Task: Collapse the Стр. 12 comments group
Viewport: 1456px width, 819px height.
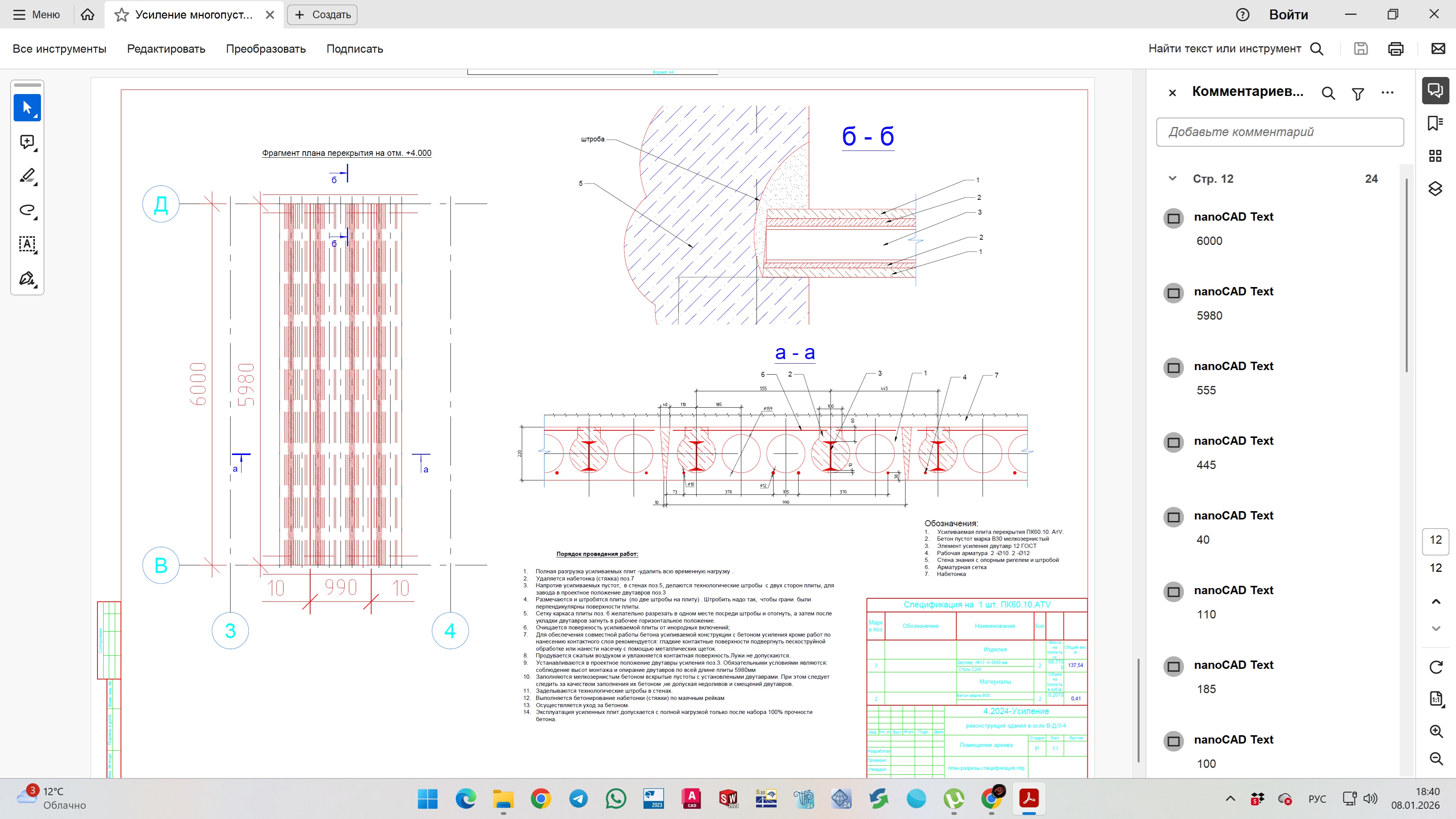Action: click(1173, 179)
